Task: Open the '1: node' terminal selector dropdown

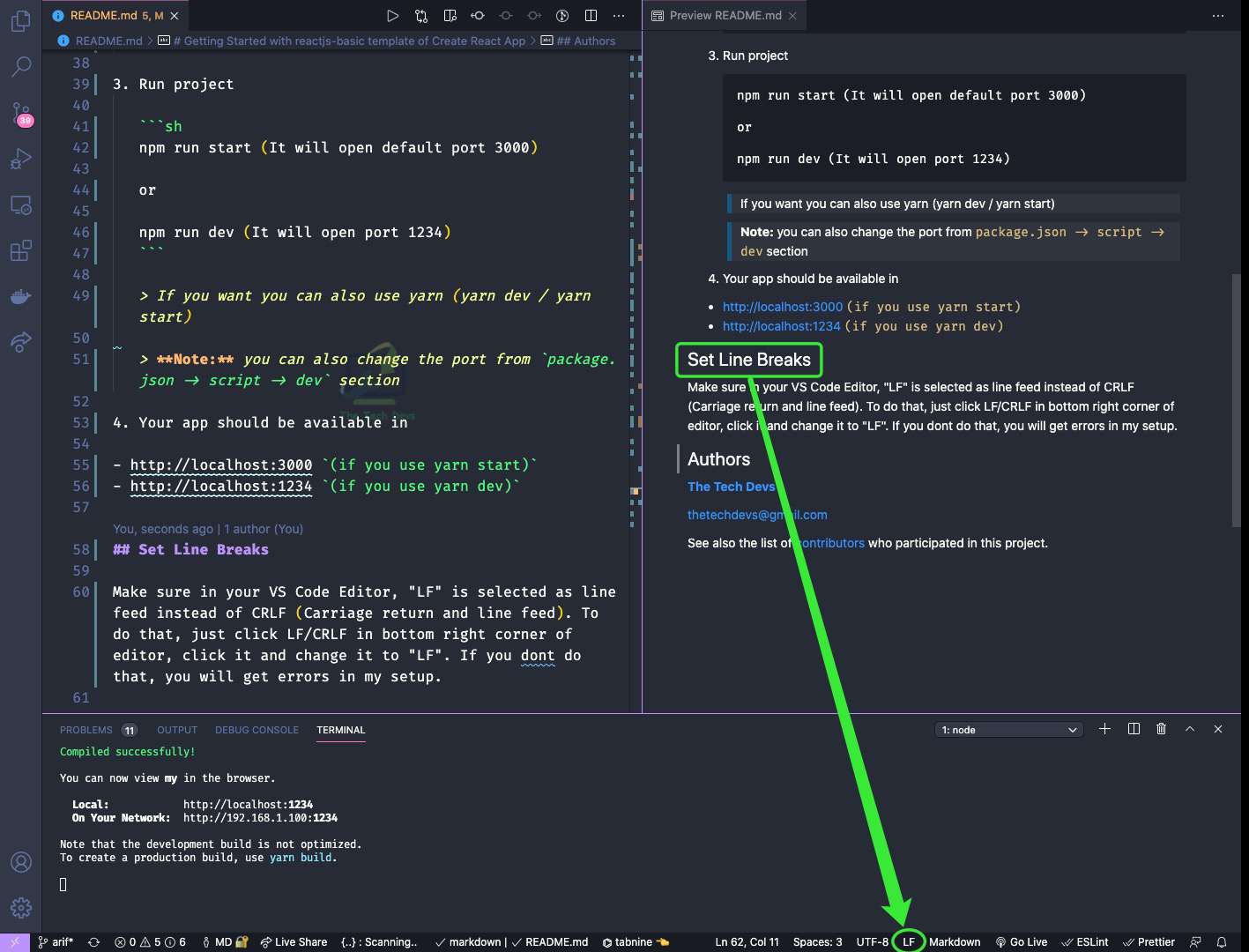Action: [x=1008, y=730]
